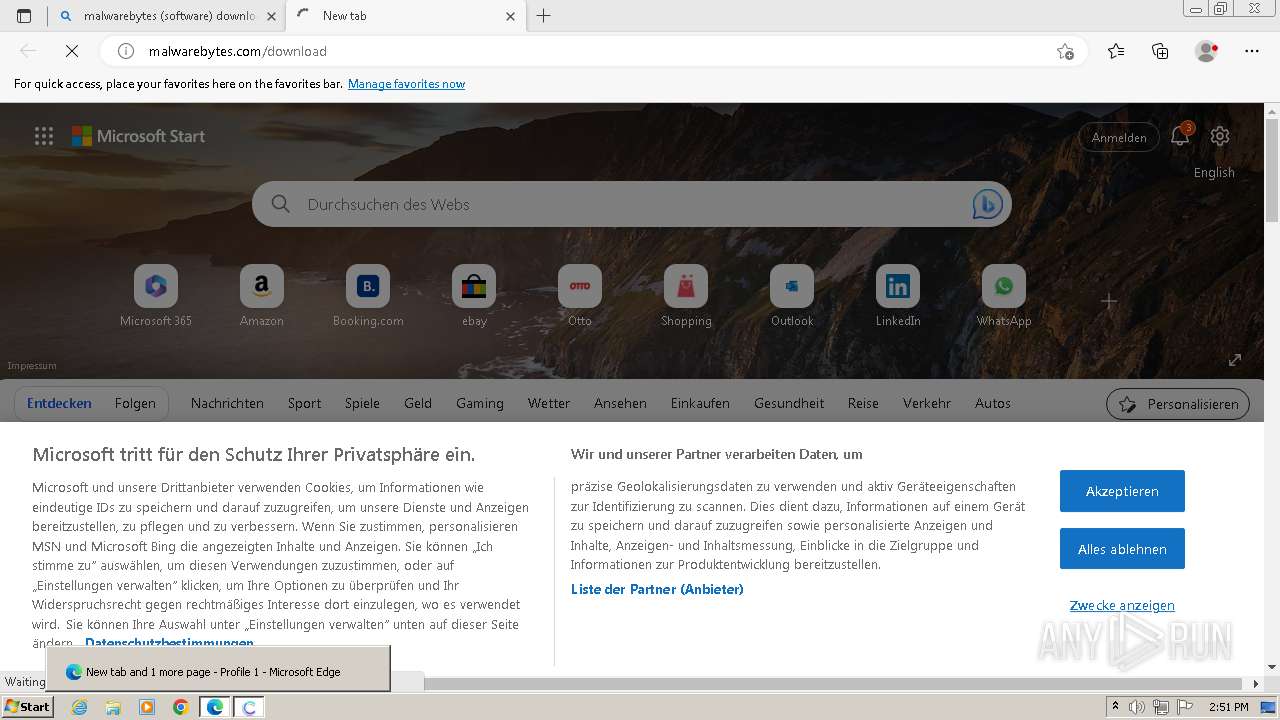Open the Zwecke anzeigen link
The image size is (1280, 720).
click(1122, 605)
